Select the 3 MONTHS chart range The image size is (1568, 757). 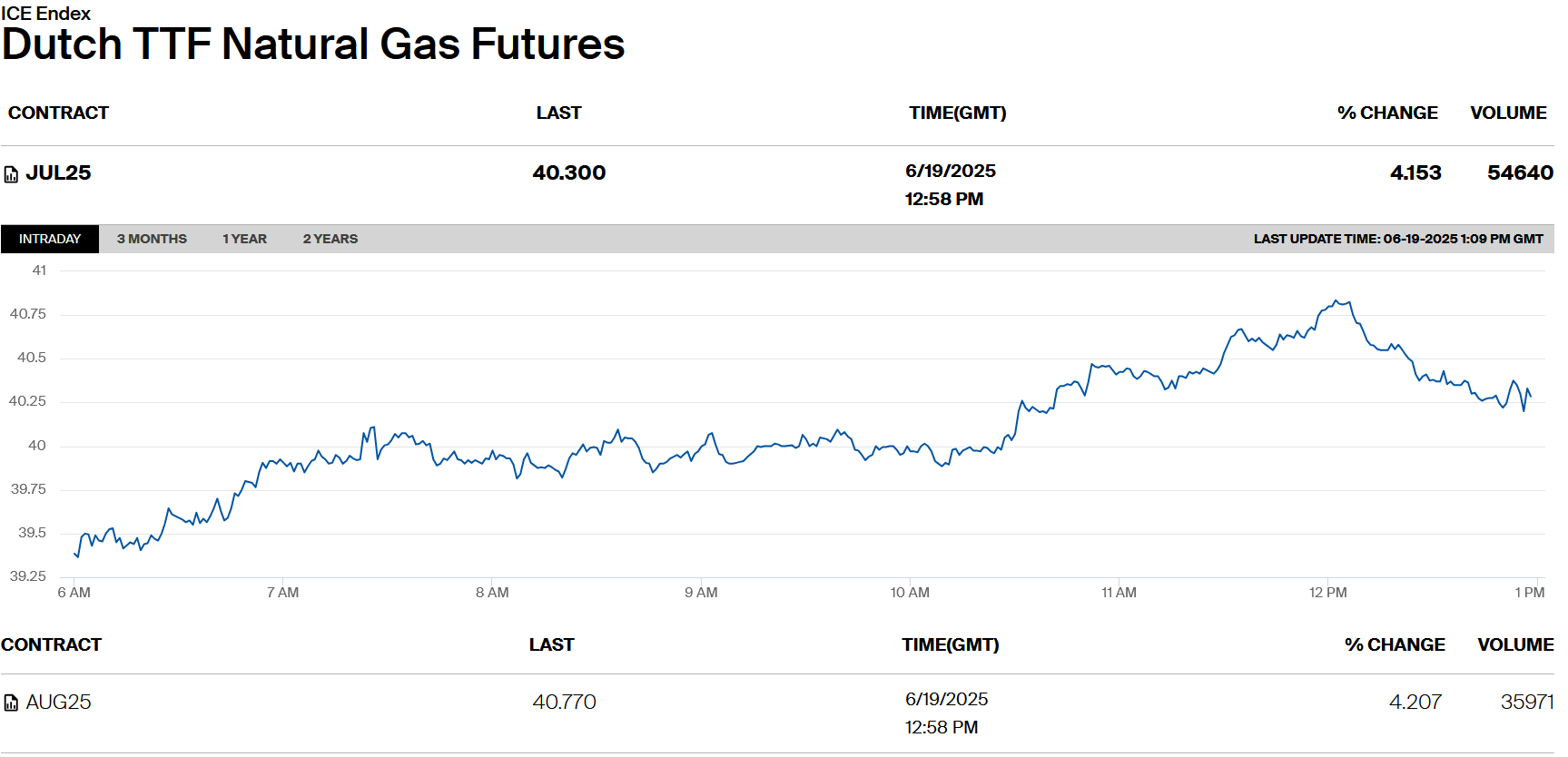click(x=152, y=239)
